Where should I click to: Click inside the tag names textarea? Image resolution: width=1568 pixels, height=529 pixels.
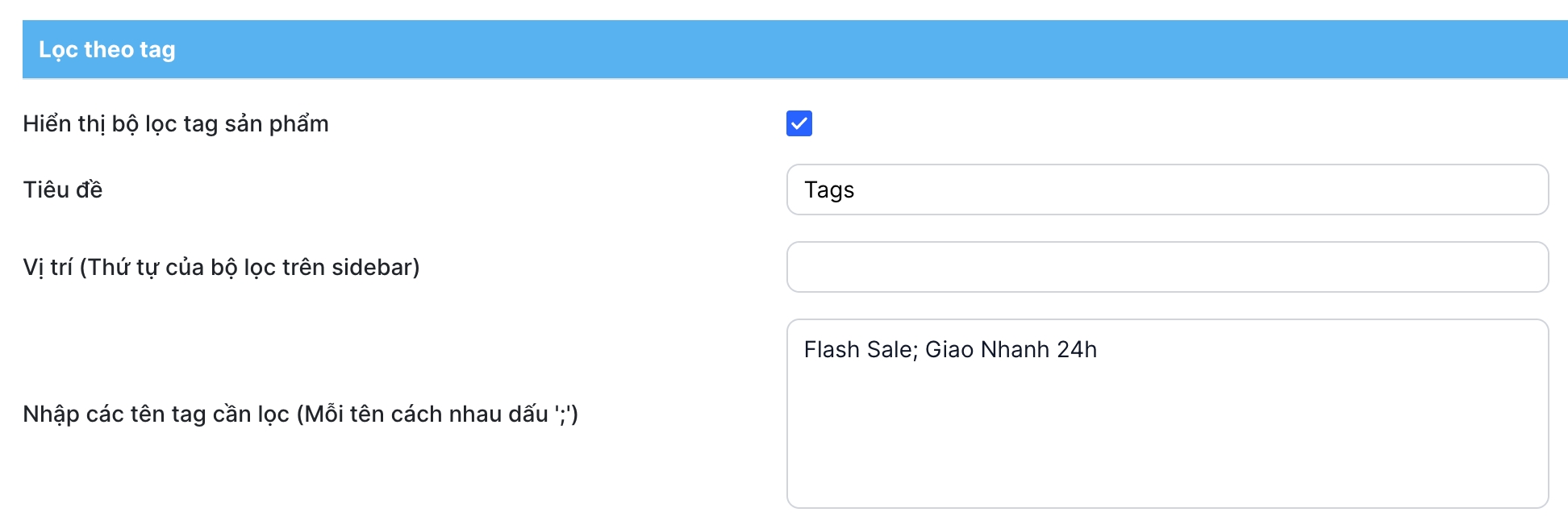[x=1166, y=413]
